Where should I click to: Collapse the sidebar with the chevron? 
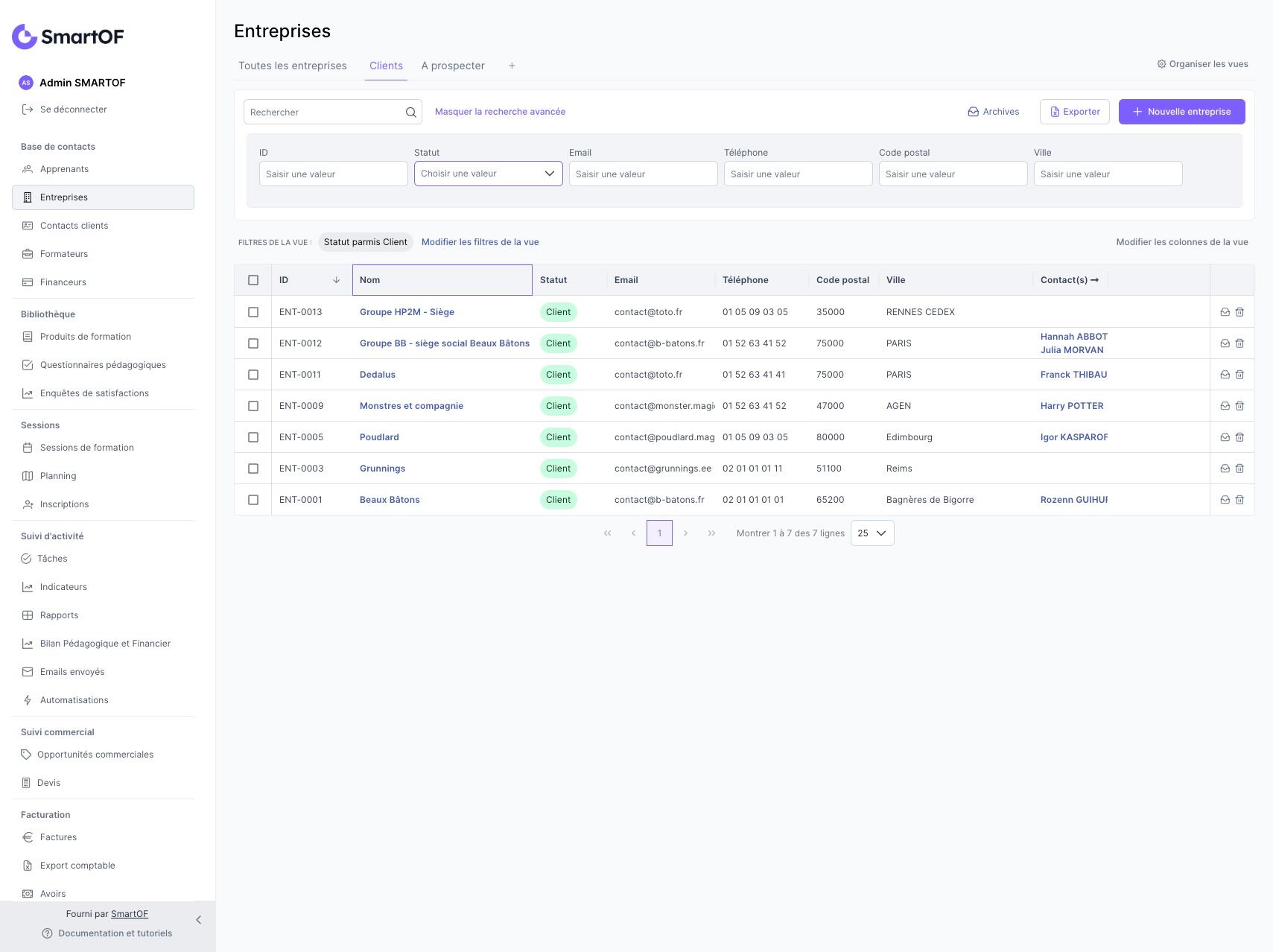click(x=198, y=920)
